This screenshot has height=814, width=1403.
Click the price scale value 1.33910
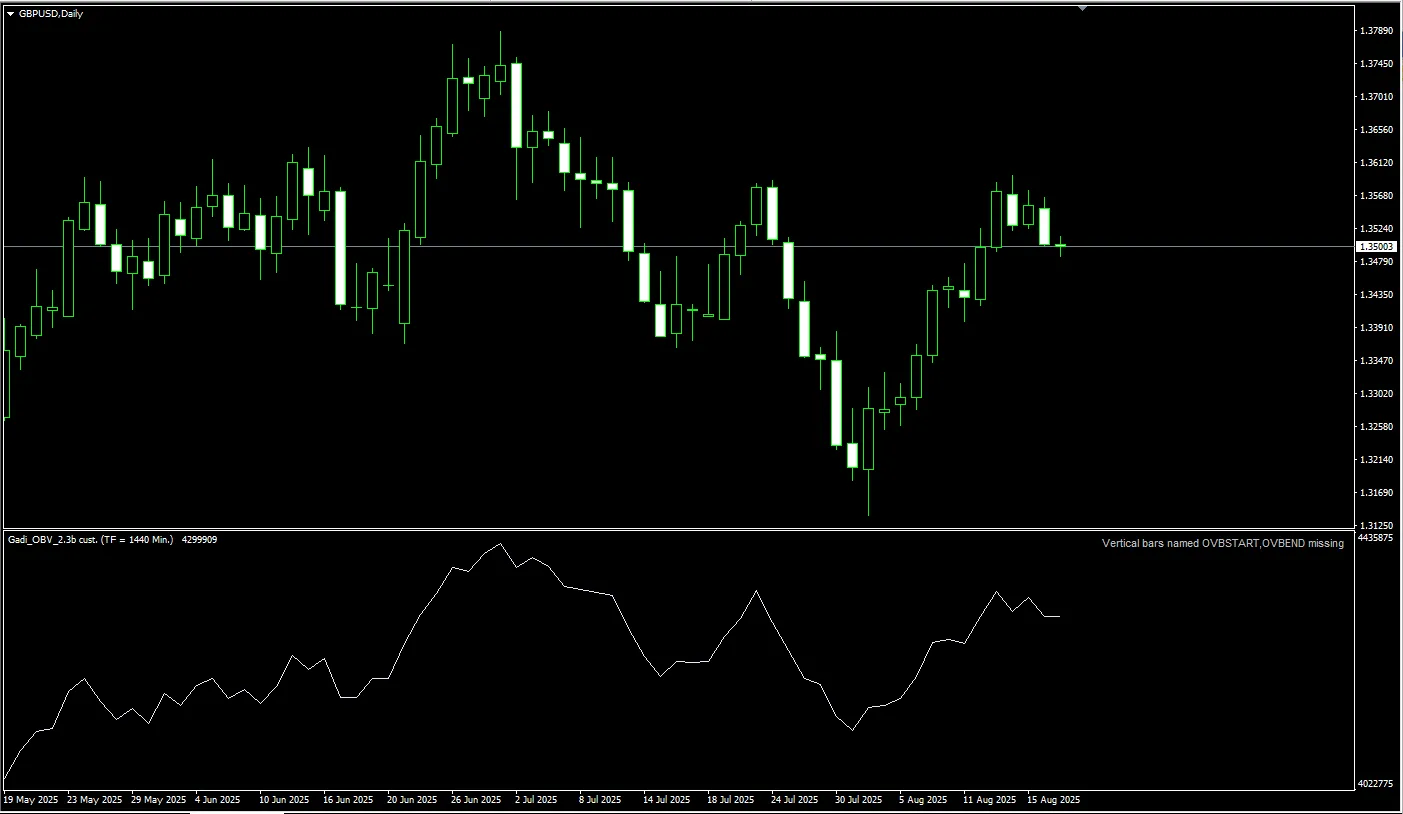(1378, 328)
